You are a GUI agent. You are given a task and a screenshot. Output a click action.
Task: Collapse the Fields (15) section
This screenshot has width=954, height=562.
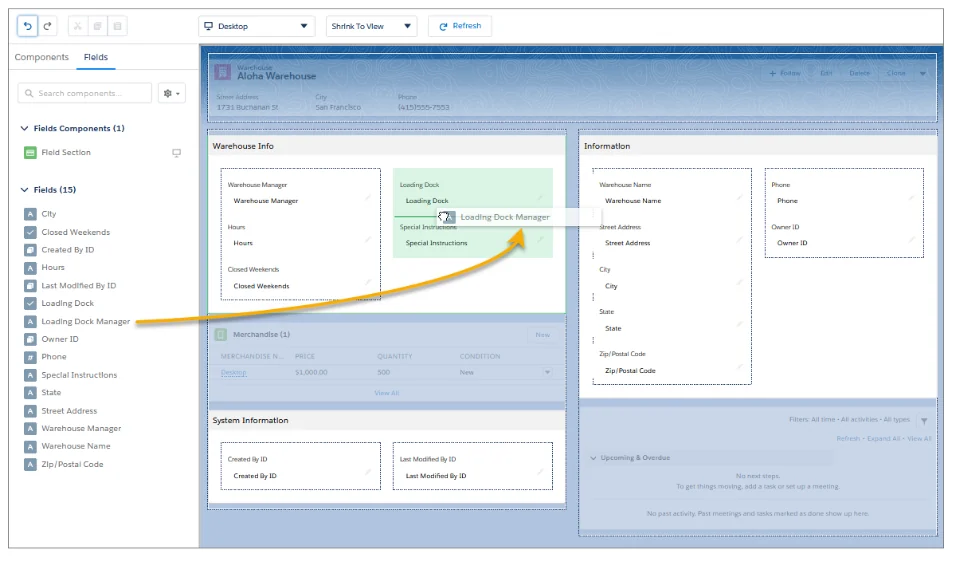coord(24,190)
